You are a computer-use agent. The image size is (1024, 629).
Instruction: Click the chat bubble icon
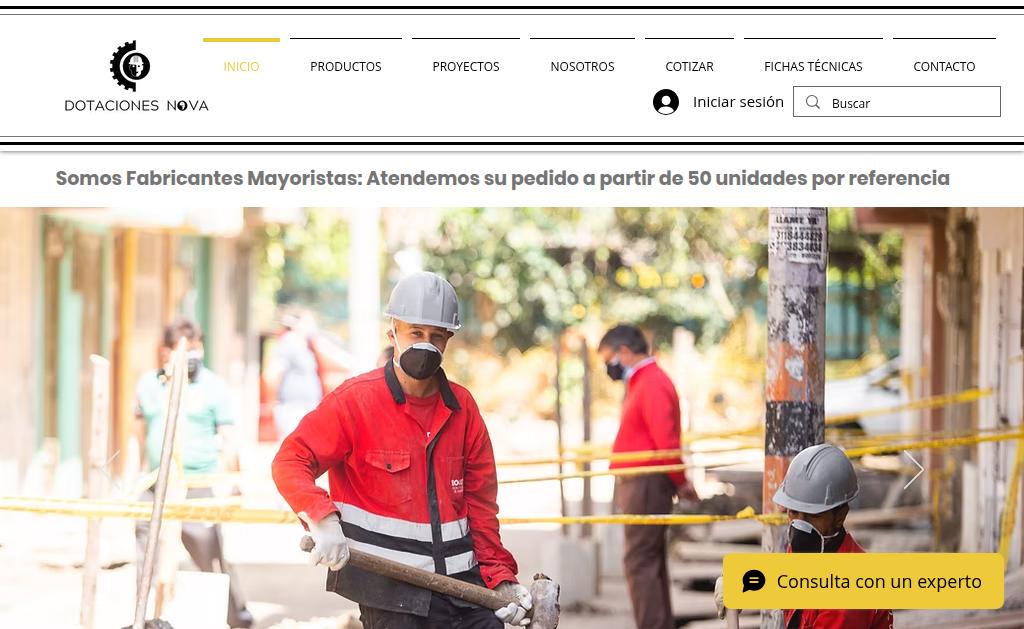pos(754,581)
